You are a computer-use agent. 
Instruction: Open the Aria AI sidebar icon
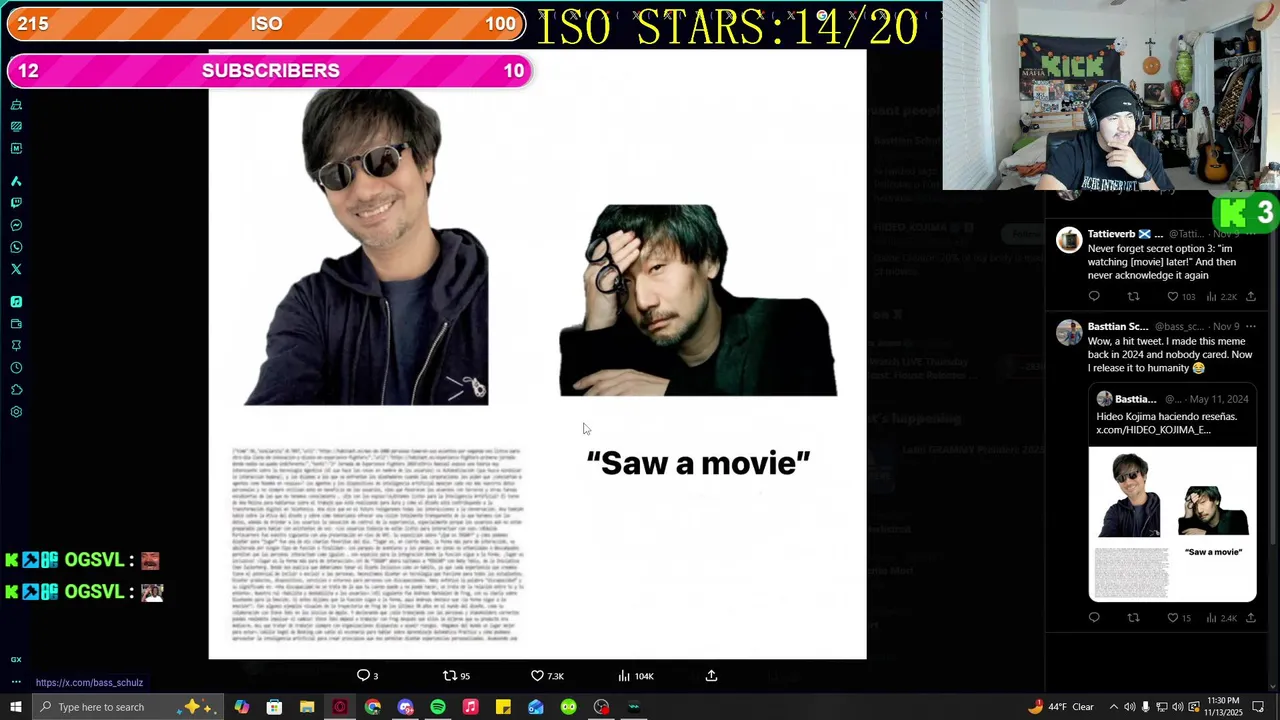coord(16,181)
